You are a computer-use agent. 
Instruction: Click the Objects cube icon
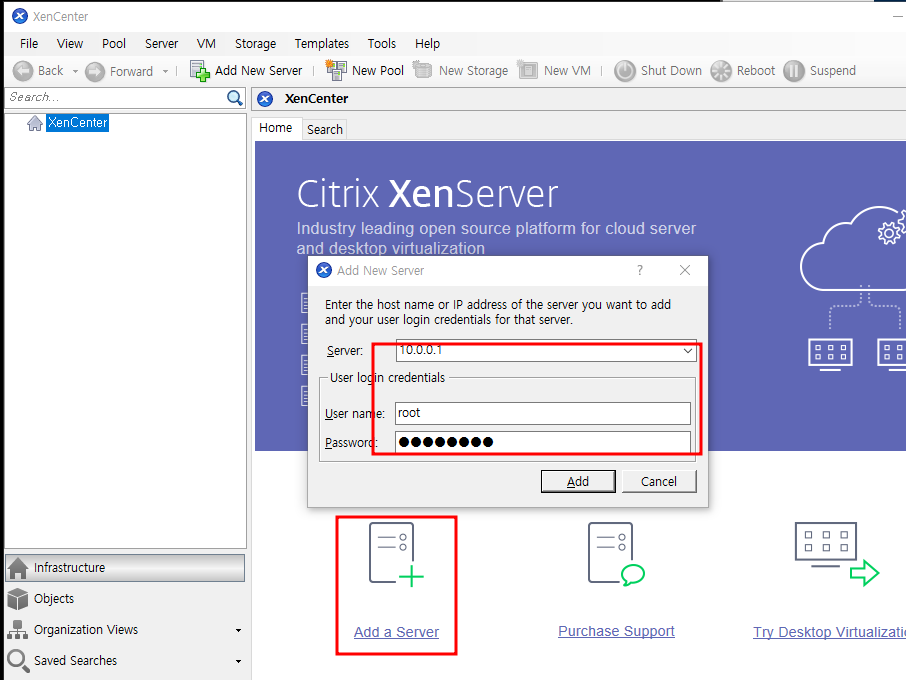pos(18,599)
